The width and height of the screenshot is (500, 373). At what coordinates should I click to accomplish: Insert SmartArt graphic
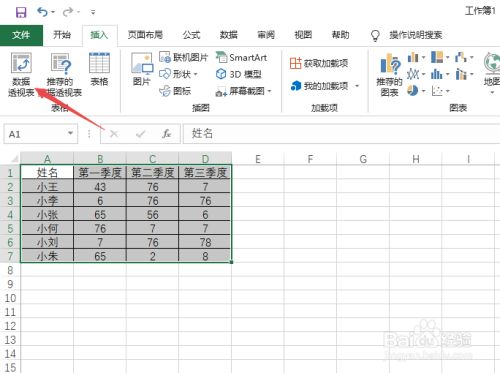241,57
